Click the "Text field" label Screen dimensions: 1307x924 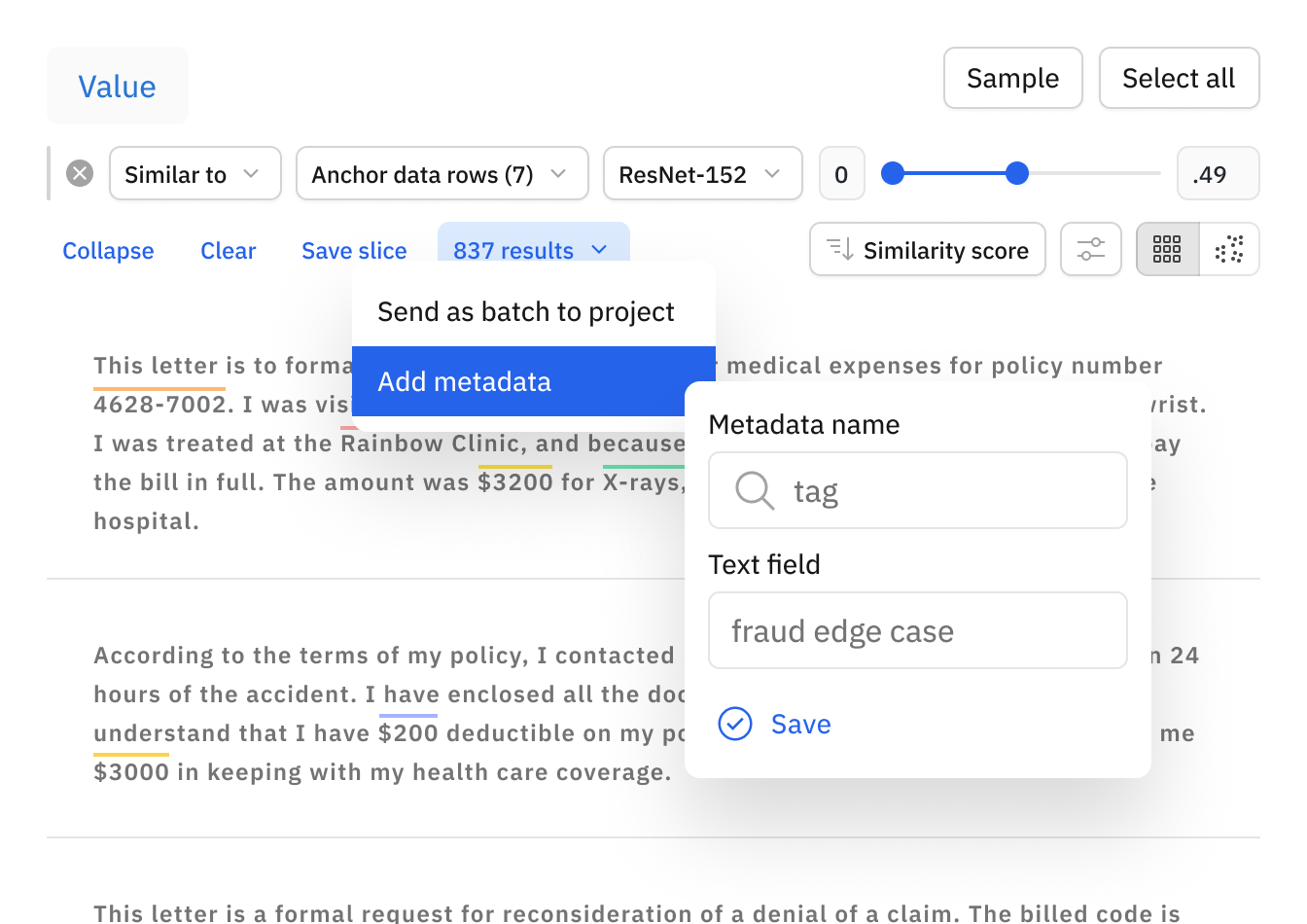(x=764, y=564)
